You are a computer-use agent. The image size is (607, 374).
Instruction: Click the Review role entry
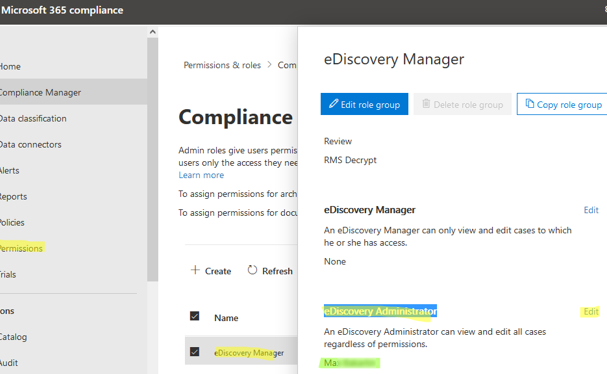pos(338,141)
